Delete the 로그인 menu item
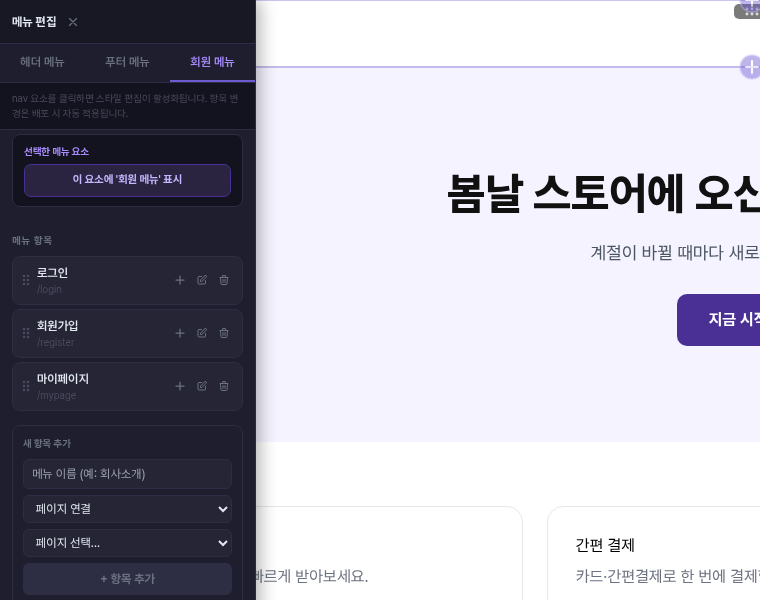760x600 pixels. (x=224, y=280)
